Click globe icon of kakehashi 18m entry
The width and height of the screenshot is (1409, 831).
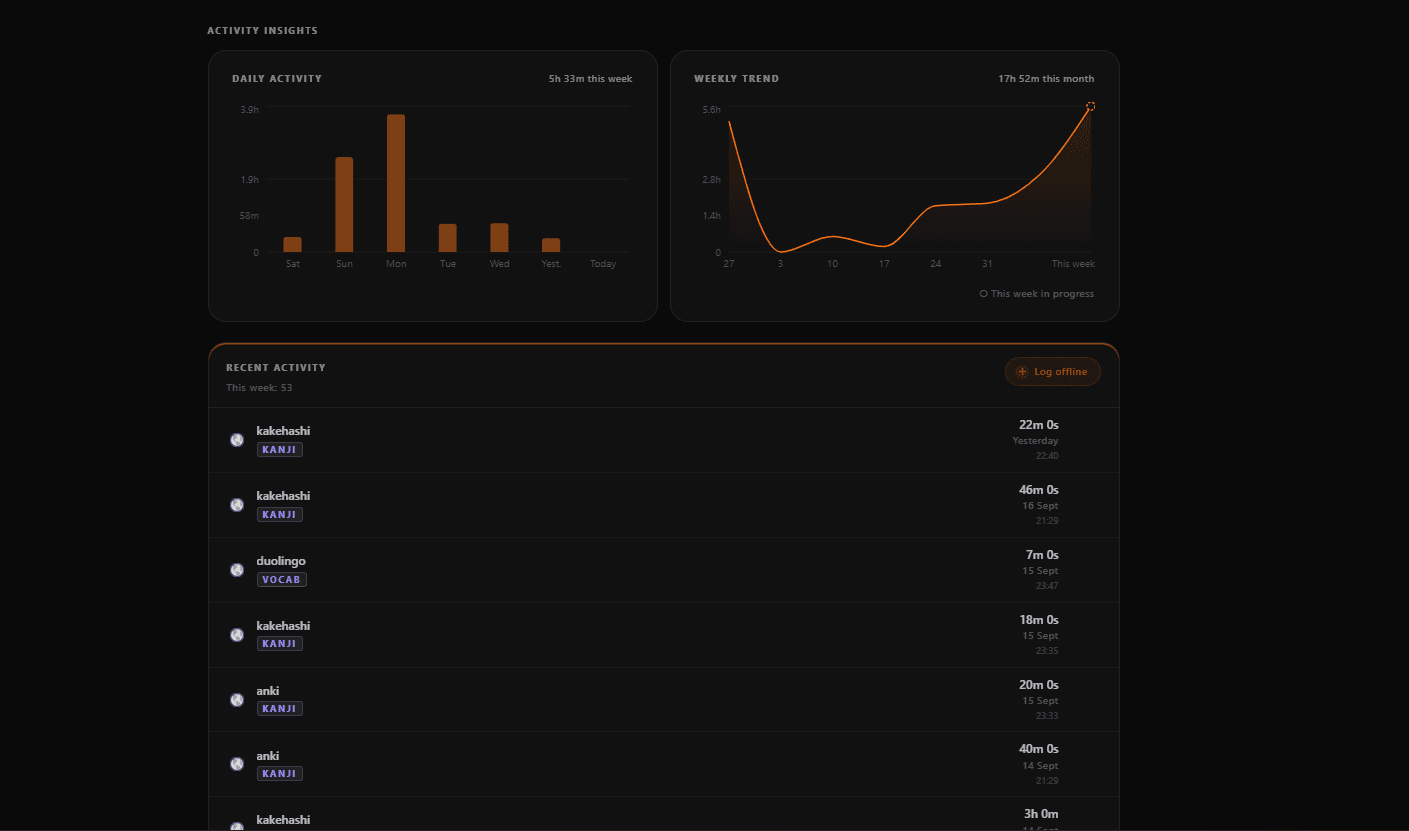point(237,635)
